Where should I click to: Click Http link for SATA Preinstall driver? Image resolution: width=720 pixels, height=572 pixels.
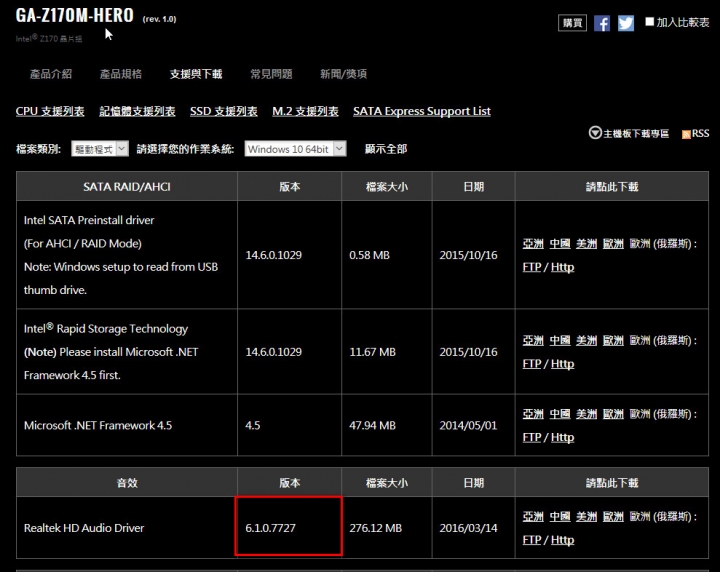pos(562,267)
